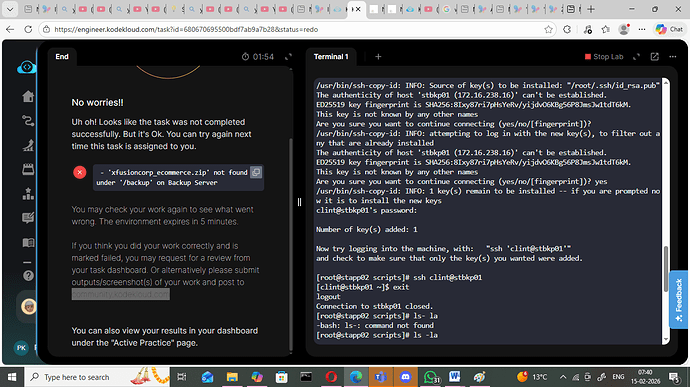This screenshot has height=387, width=690.
Task: Open the notification center icon
Action: pos(674,377)
